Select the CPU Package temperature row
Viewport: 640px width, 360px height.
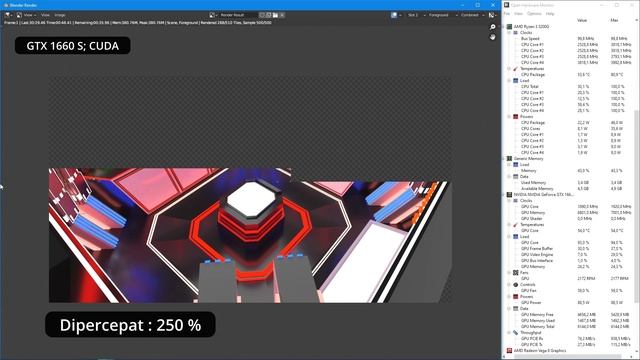click(569, 75)
